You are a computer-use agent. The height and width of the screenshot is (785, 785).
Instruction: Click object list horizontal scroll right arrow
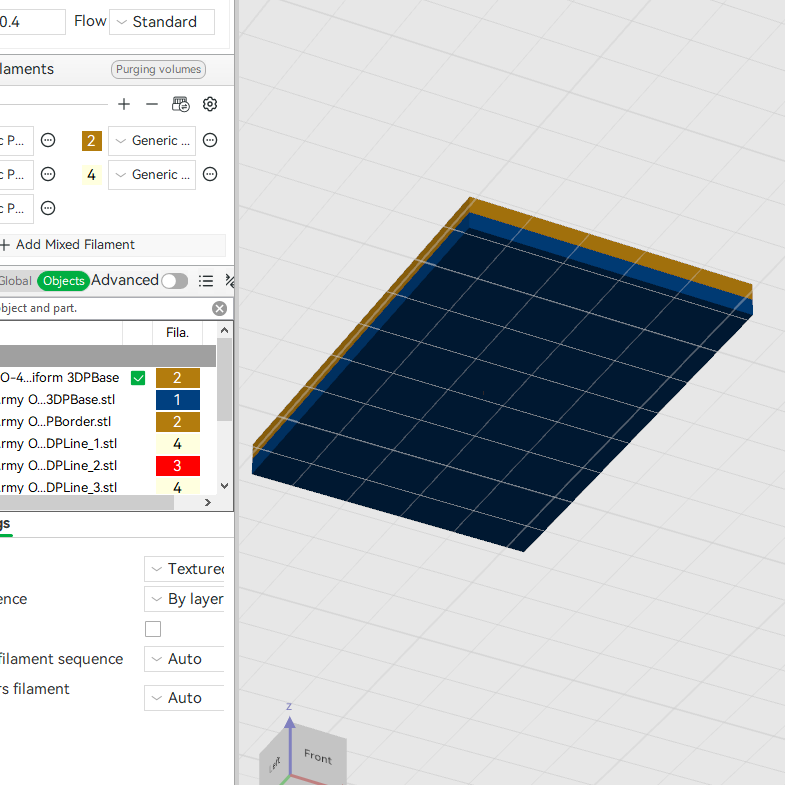pyautogui.click(x=208, y=503)
